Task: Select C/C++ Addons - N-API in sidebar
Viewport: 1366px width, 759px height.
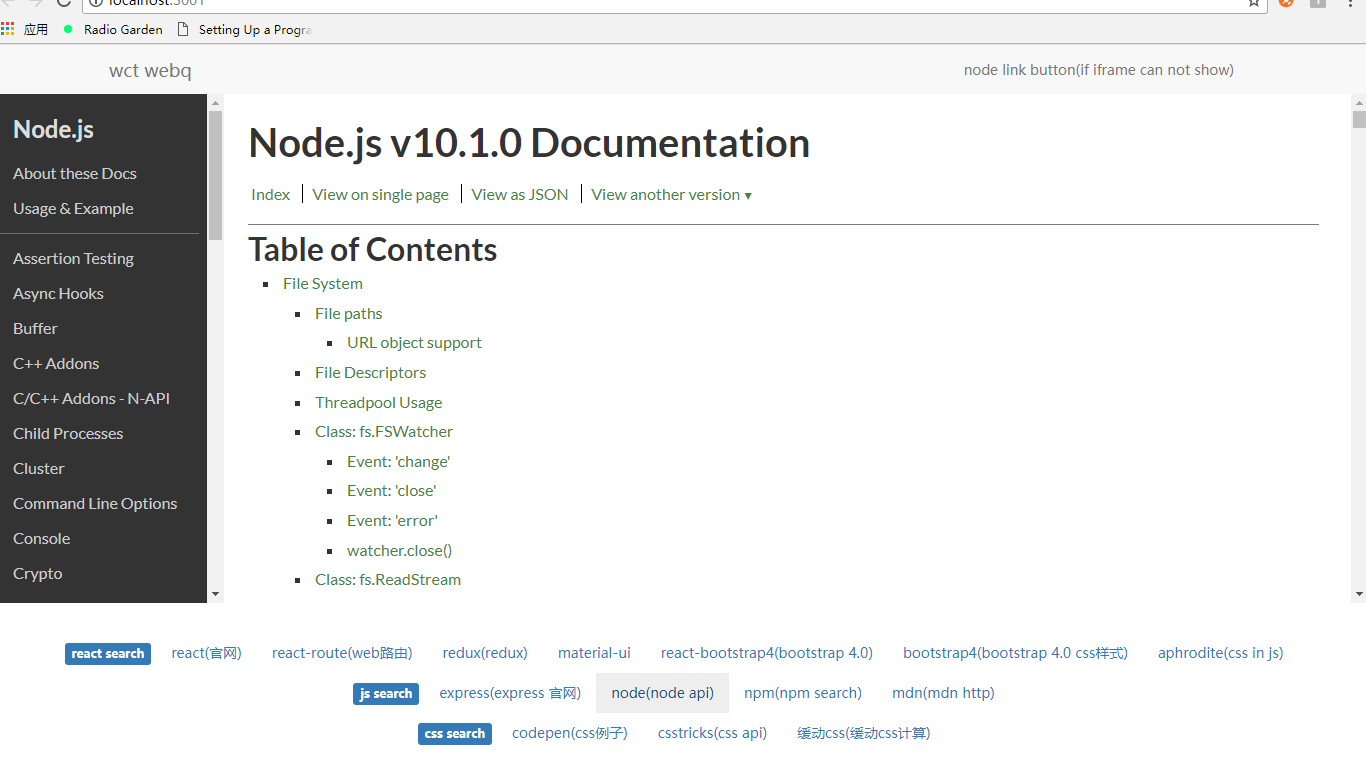Action: point(91,399)
